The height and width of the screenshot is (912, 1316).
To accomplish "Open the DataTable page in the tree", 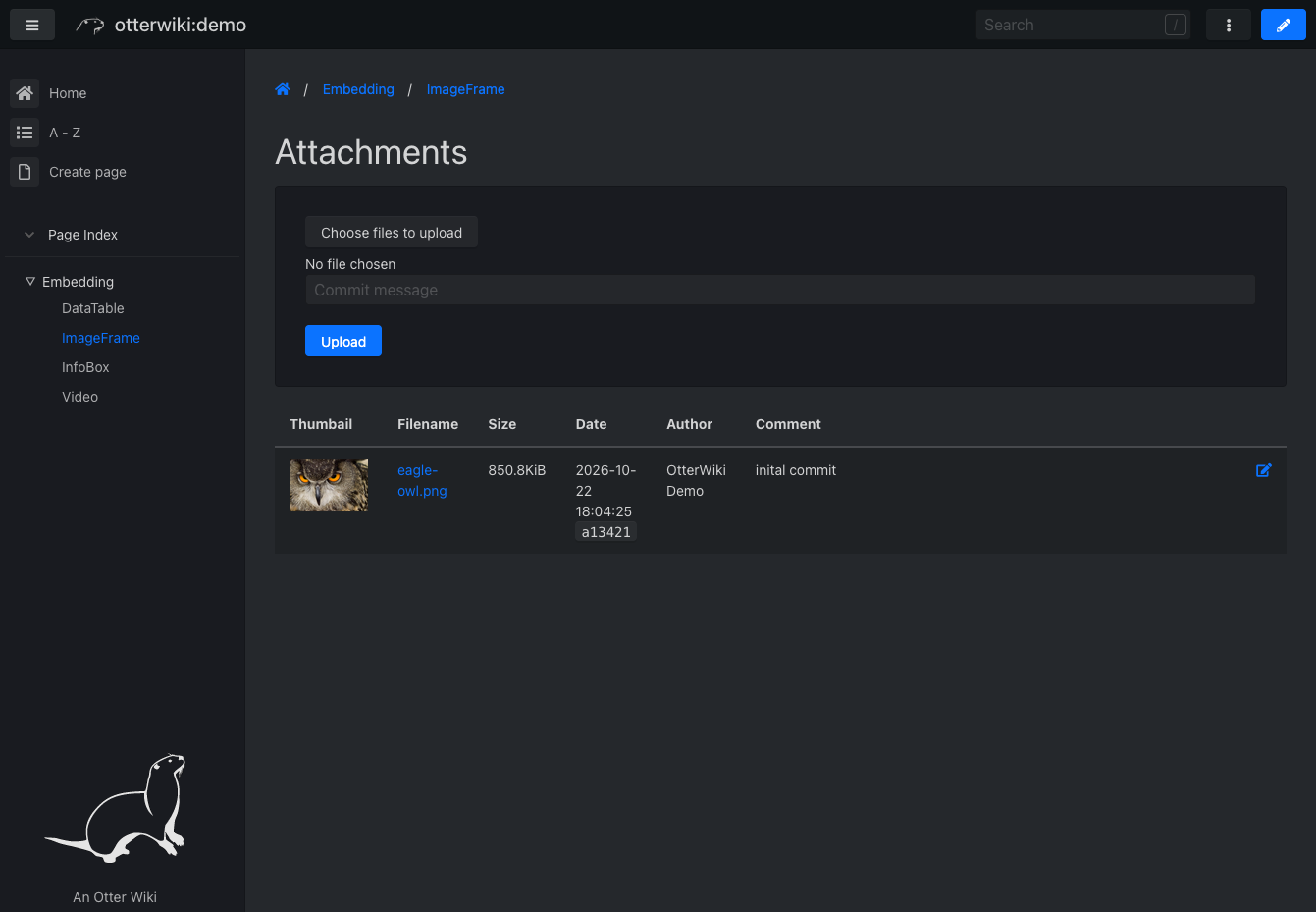I will [93, 308].
